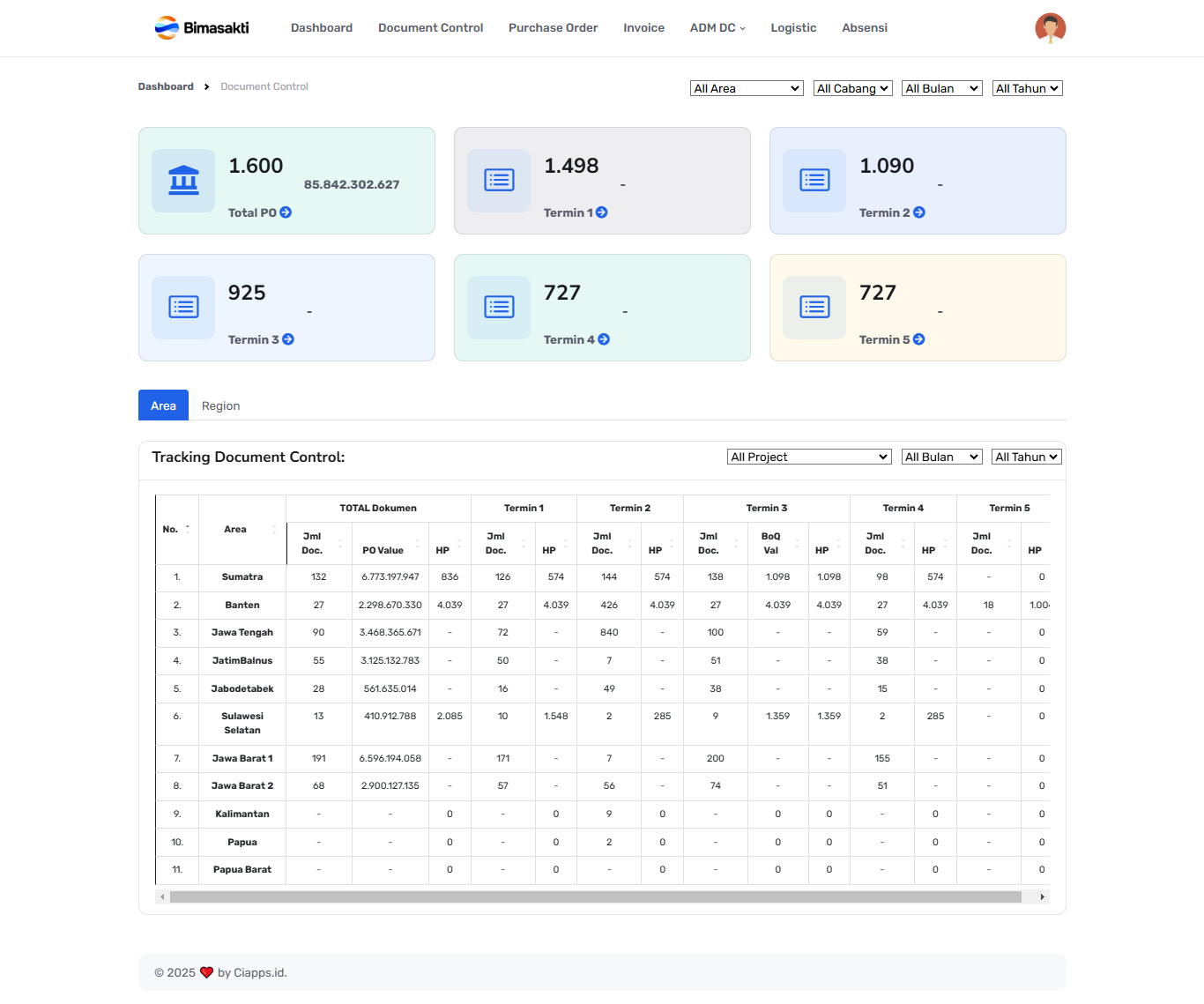Click the Total PO arrow icon
The width and height of the screenshot is (1204, 1004).
pyautogui.click(x=286, y=212)
